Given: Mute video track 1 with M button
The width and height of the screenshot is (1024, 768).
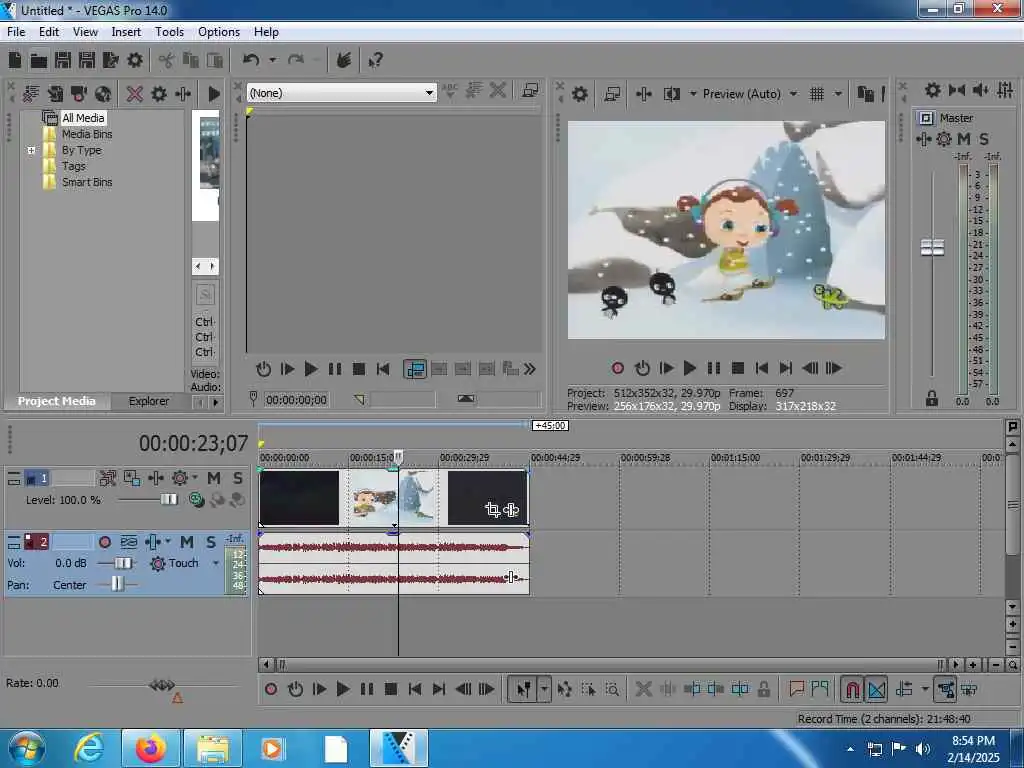Looking at the screenshot, I should 214,478.
